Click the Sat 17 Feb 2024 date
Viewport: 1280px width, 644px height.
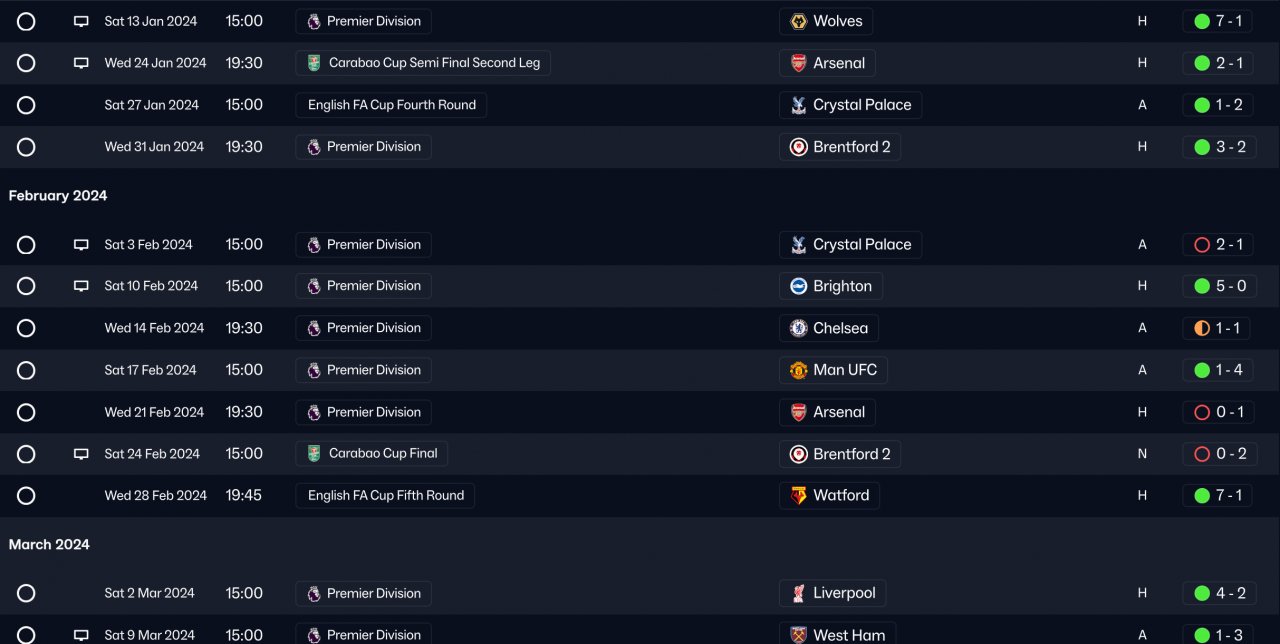[150, 370]
